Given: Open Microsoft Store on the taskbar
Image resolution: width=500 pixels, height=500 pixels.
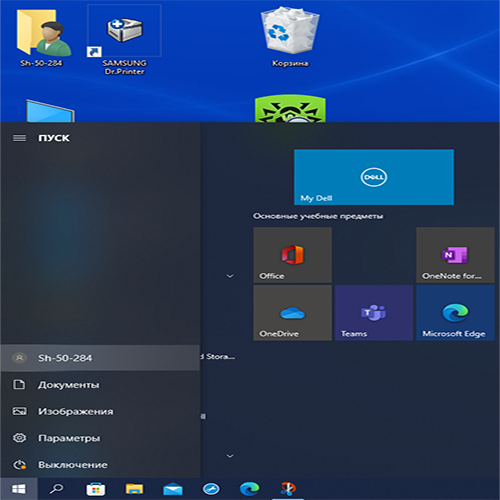Looking at the screenshot, I should [96, 489].
